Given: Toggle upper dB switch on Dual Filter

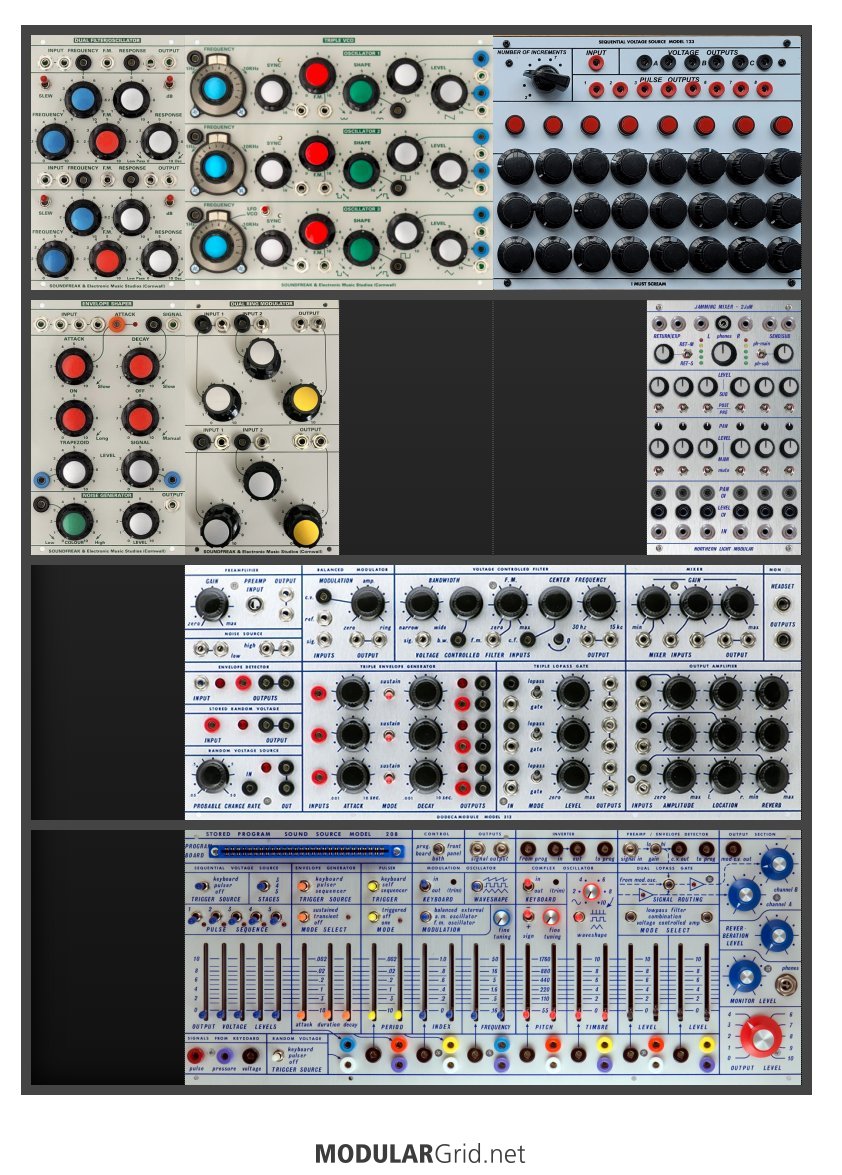Looking at the screenshot, I should point(169,80).
